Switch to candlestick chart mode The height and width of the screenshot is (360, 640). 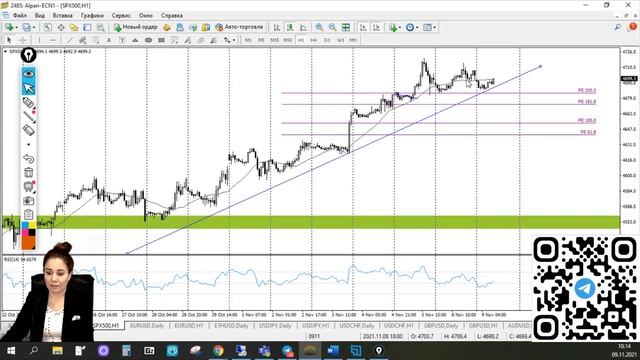(290, 27)
